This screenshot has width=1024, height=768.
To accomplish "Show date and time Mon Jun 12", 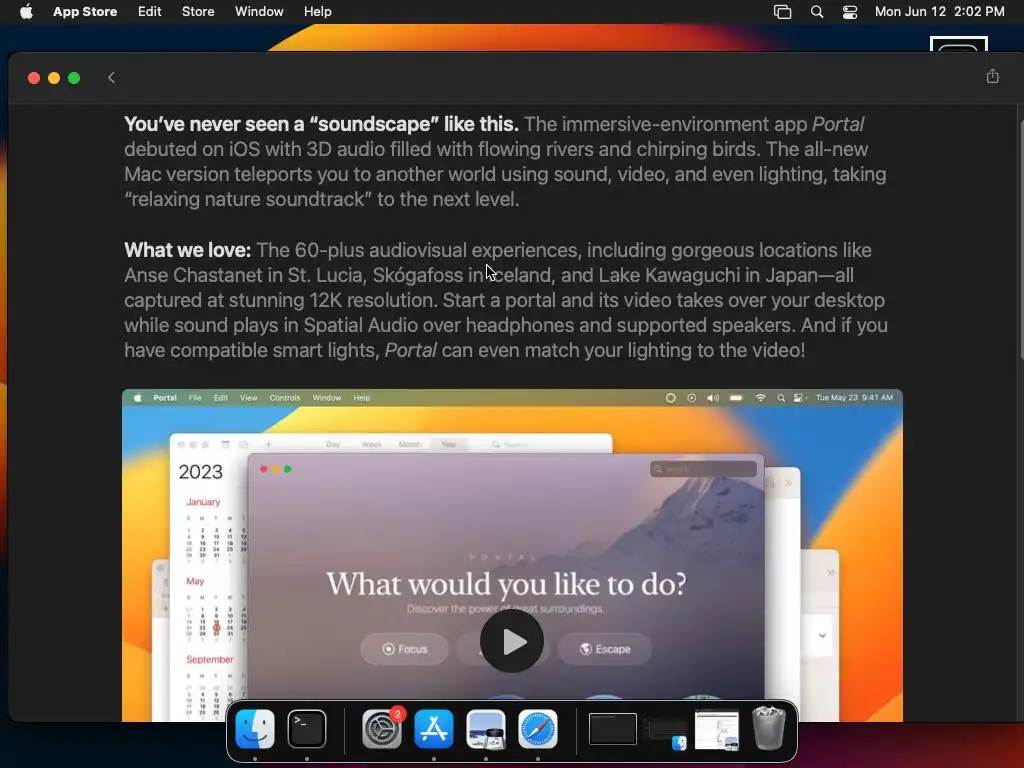I will (x=939, y=11).
